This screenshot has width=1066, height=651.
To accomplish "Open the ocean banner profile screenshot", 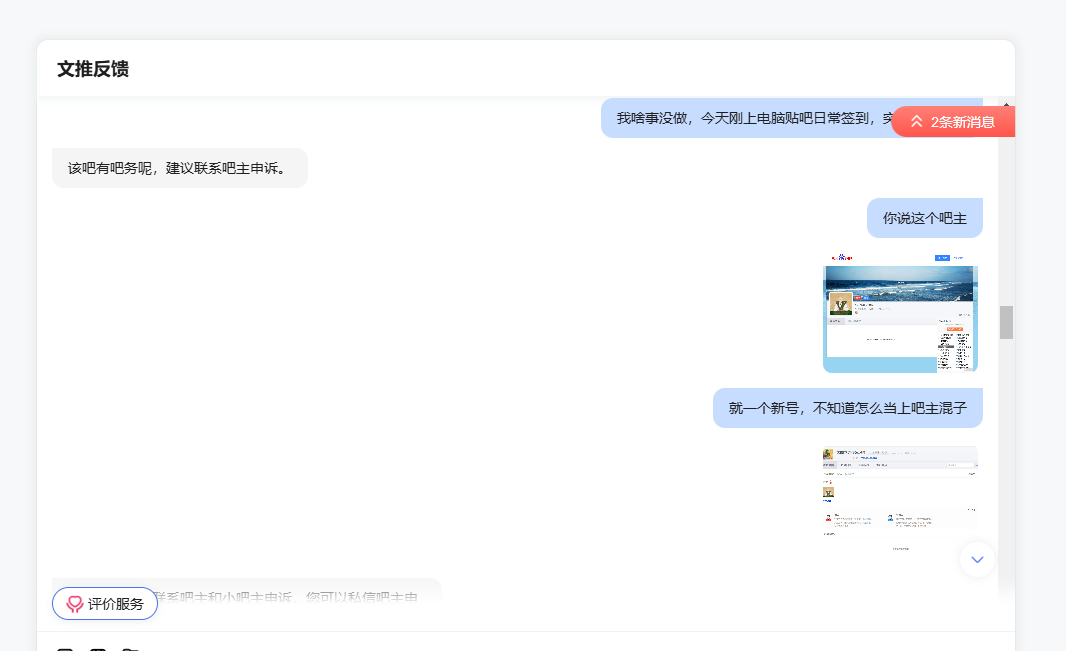I will pyautogui.click(x=900, y=313).
